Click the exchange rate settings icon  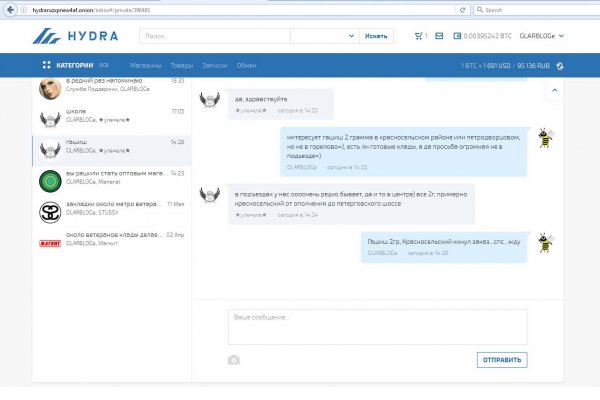coord(559,66)
